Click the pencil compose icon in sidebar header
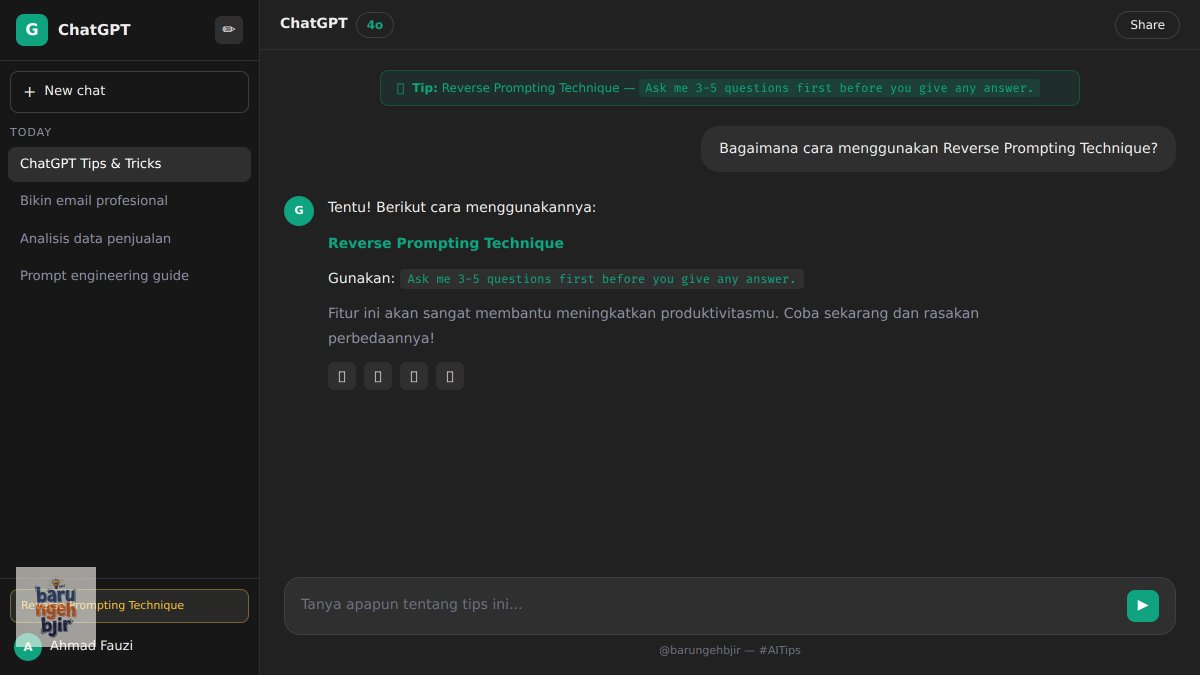The height and width of the screenshot is (675, 1200). point(229,30)
